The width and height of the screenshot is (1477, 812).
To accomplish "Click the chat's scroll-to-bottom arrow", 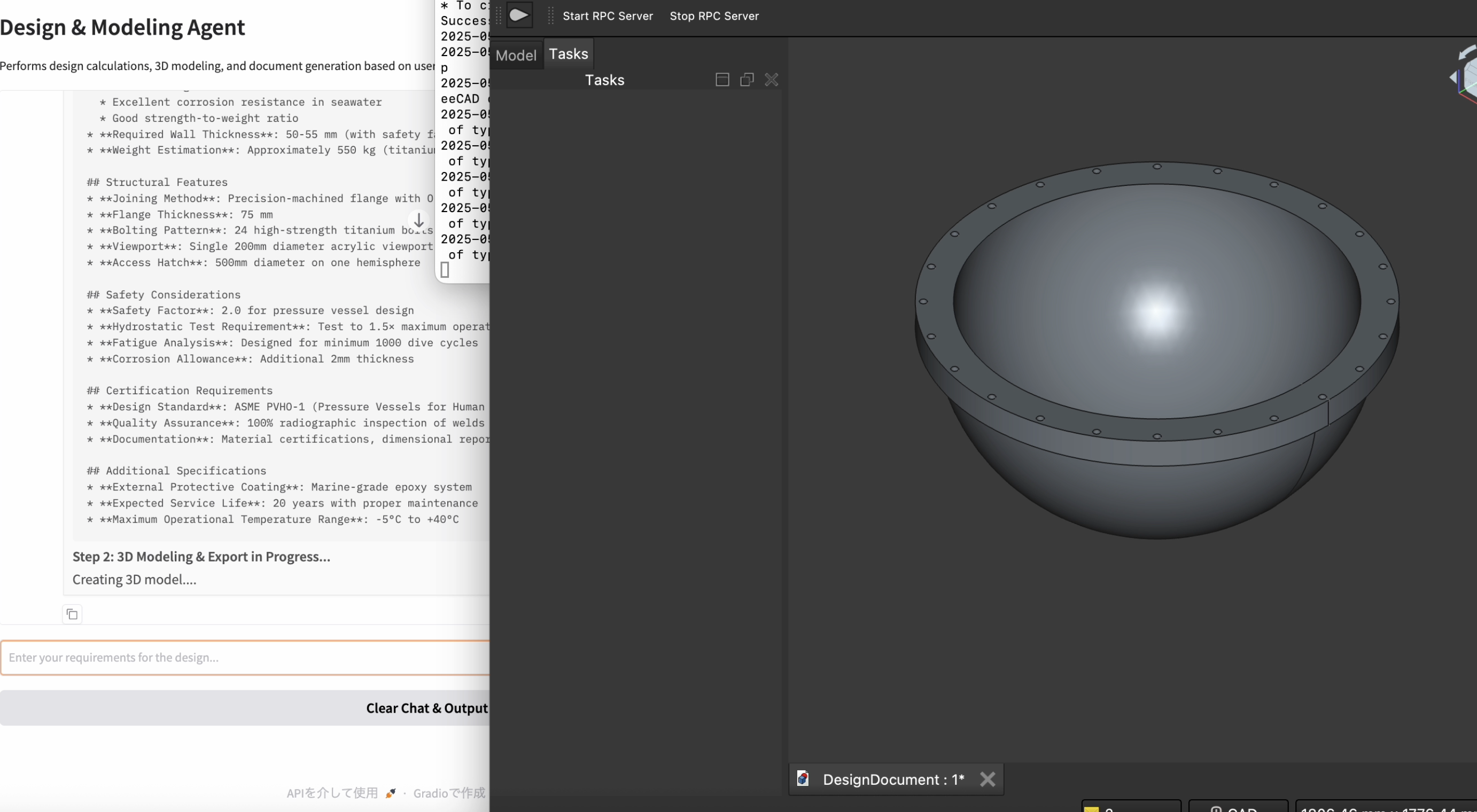I will click(x=418, y=220).
